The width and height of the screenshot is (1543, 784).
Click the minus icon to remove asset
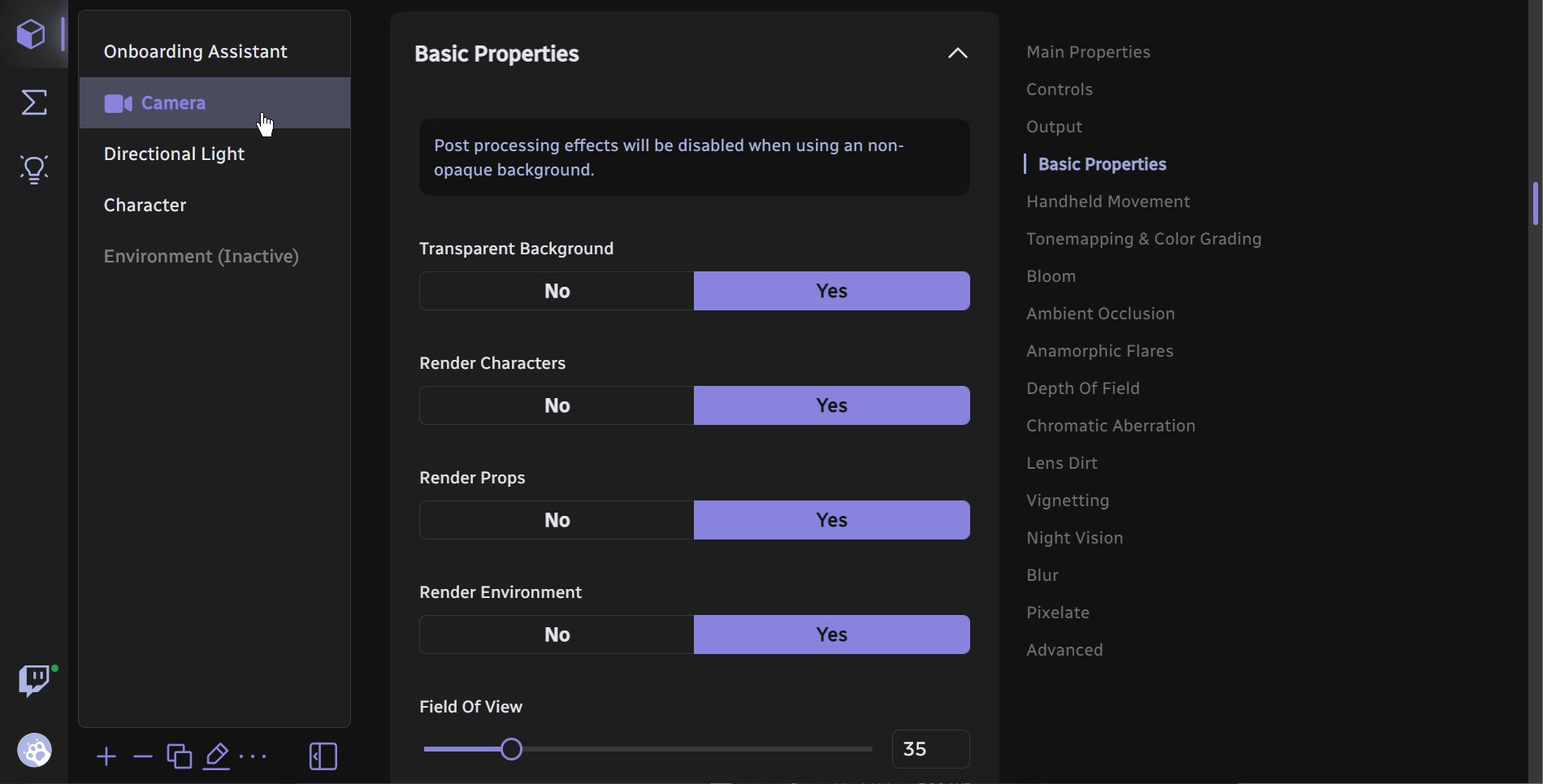click(x=143, y=757)
